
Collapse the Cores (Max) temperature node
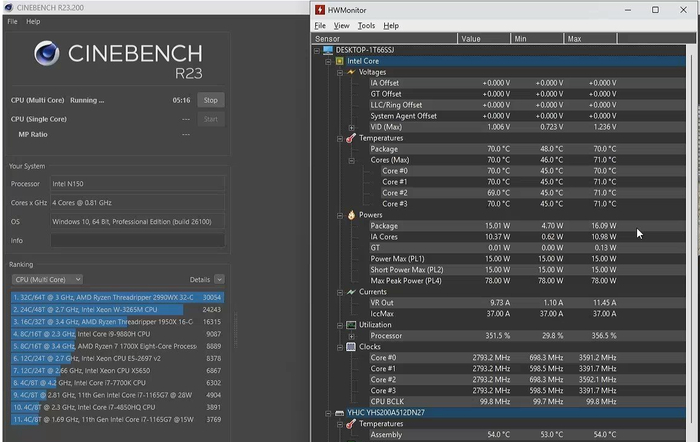click(x=351, y=160)
